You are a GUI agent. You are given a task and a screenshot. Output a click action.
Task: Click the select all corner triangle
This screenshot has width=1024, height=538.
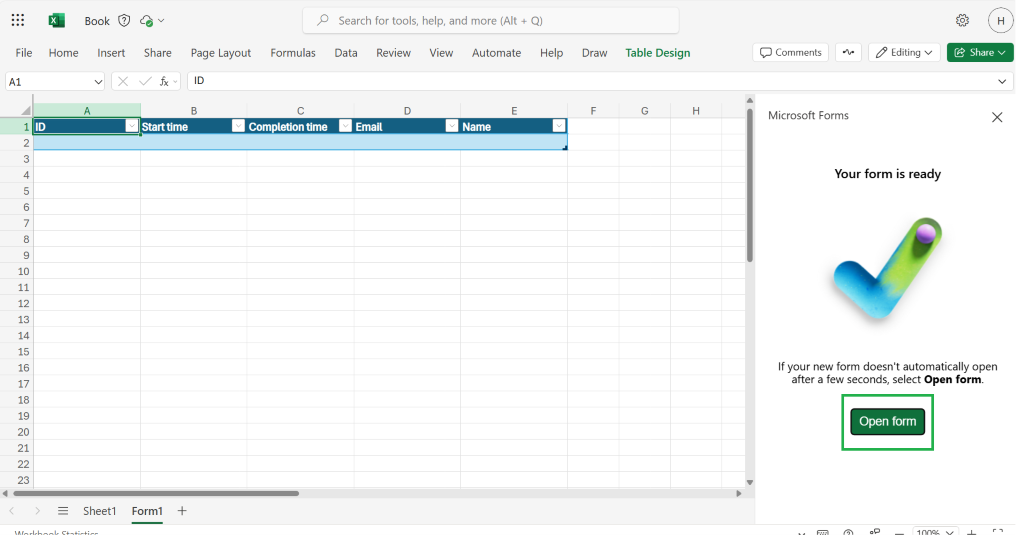click(x=25, y=110)
